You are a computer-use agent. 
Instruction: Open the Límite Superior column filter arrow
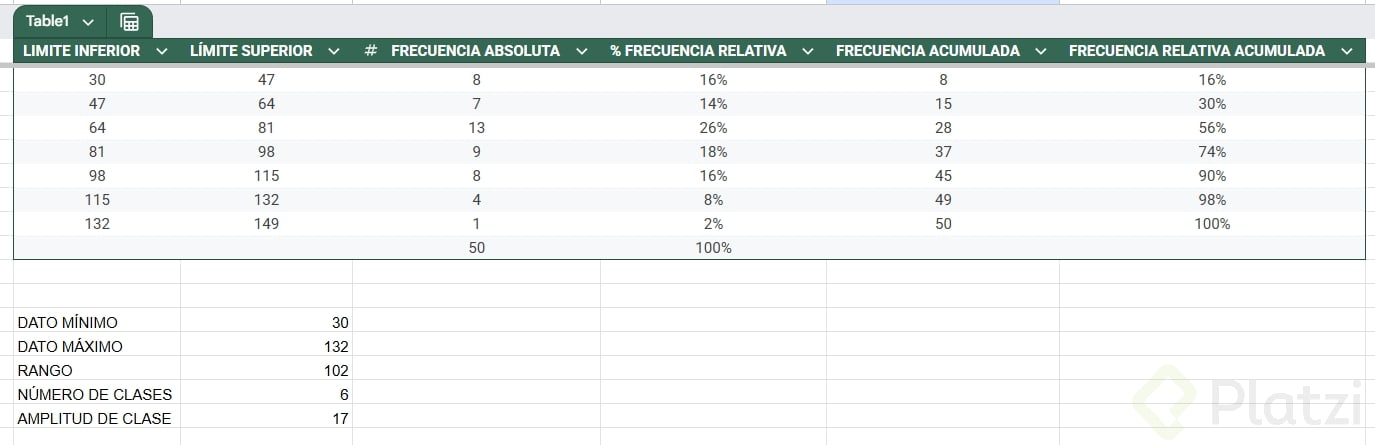coord(334,51)
